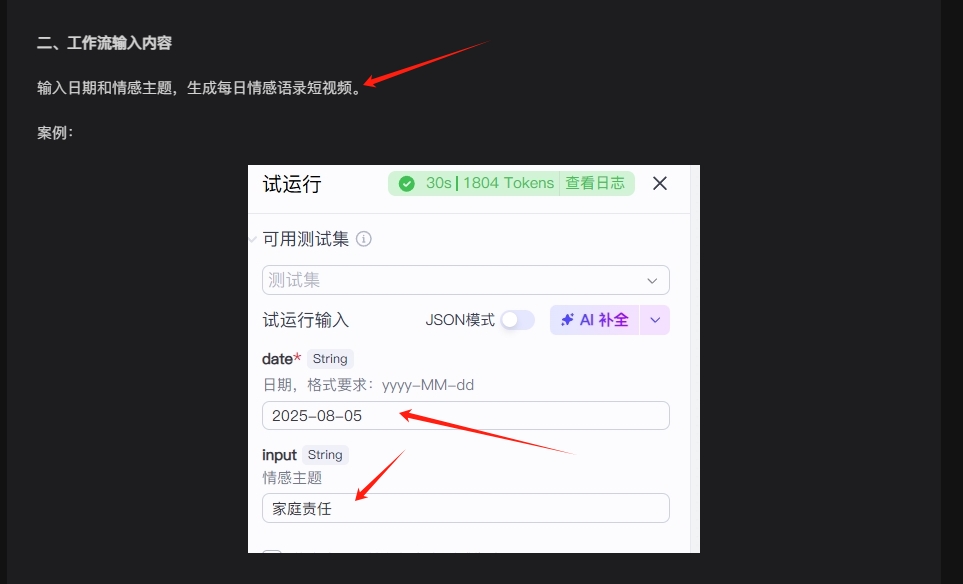Image resolution: width=963 pixels, height=584 pixels.
Task: Click the 30s | 1804 Tokens run status
Action: (x=489, y=184)
